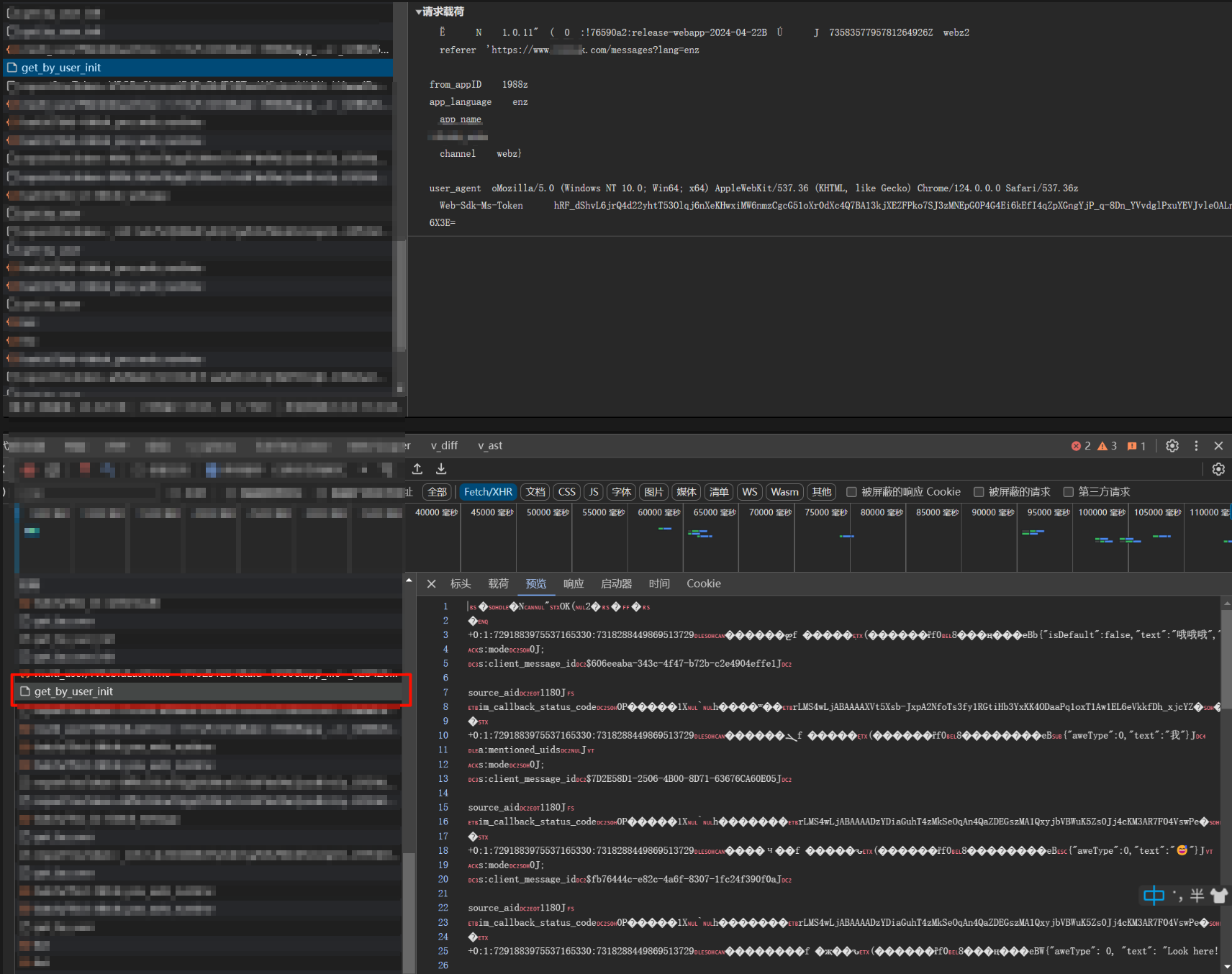1232x974 pixels.
Task: Select the WS filter
Action: 750,492
